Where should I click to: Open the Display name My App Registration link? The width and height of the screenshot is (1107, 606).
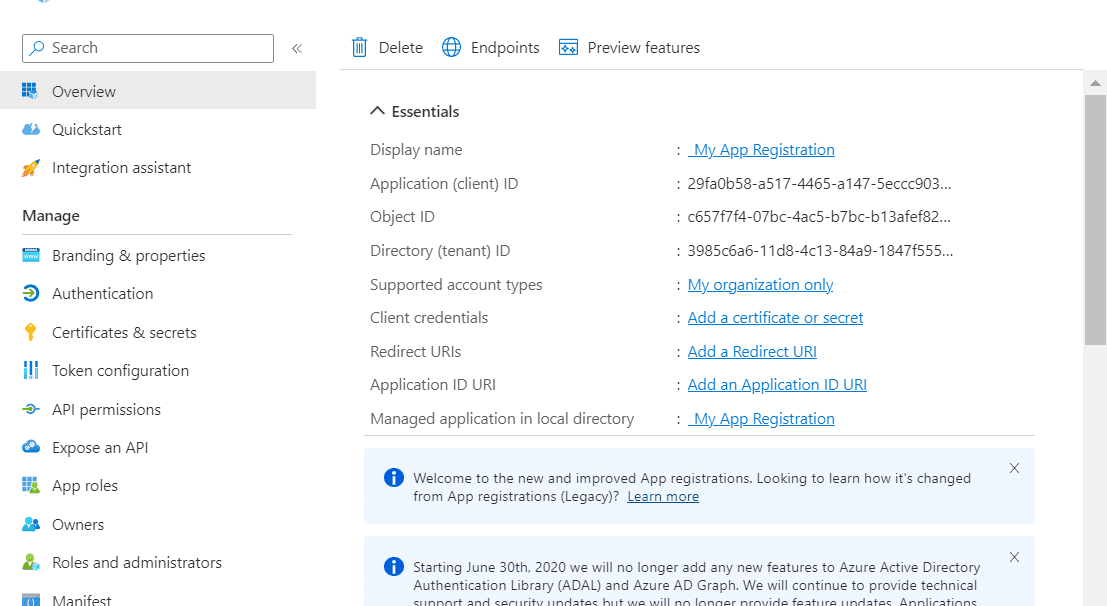[761, 150]
